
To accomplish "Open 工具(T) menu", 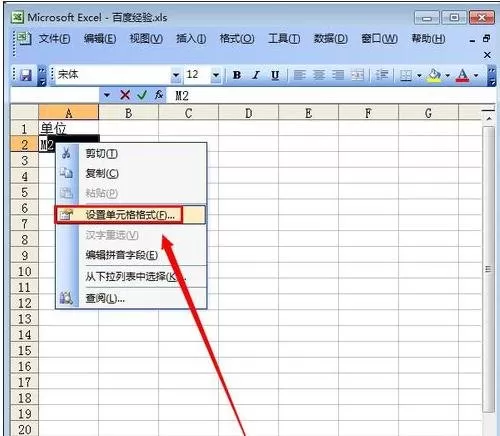I will pos(284,39).
